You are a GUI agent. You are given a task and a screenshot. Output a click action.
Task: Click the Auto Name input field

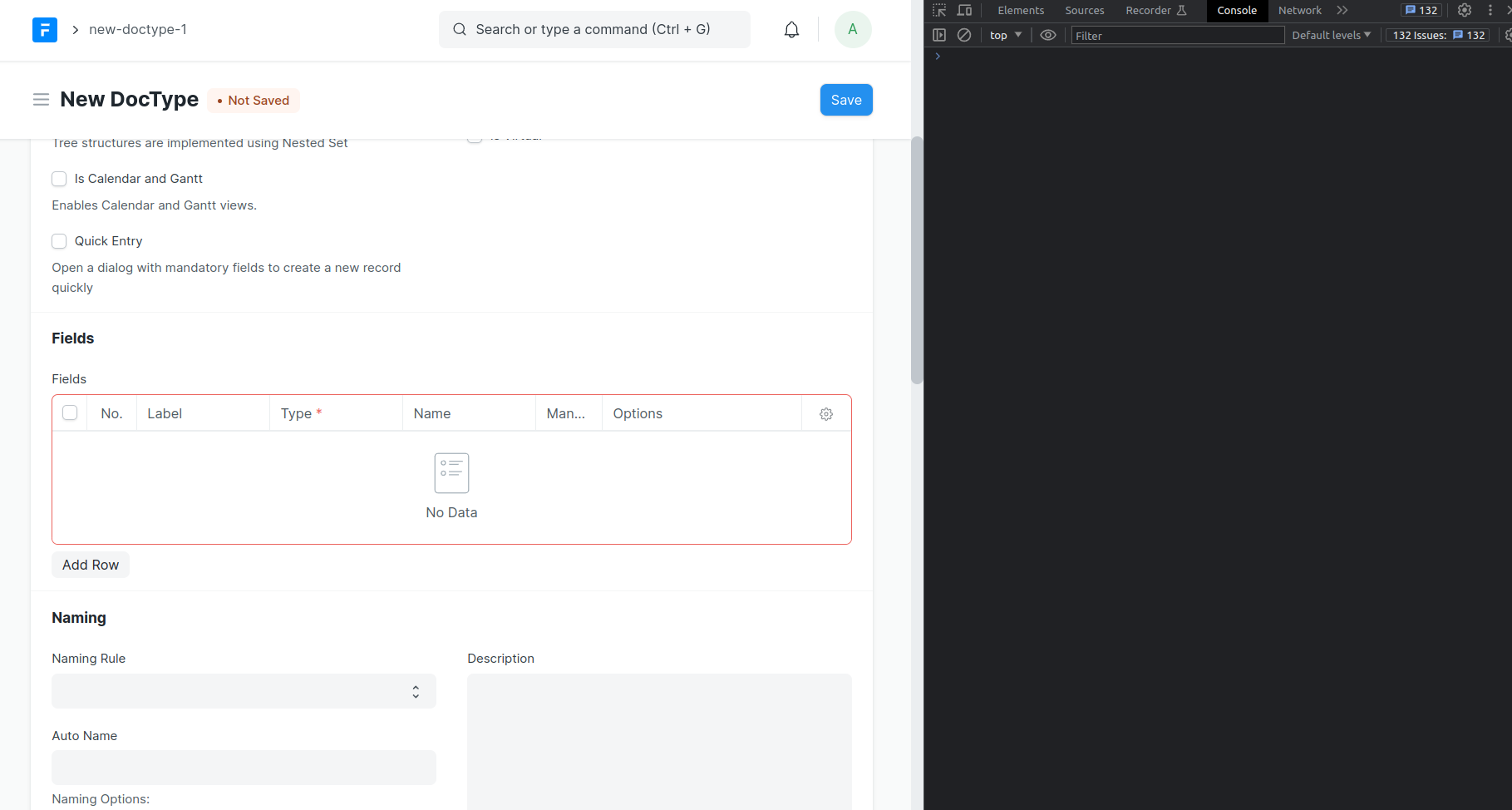tap(244, 768)
